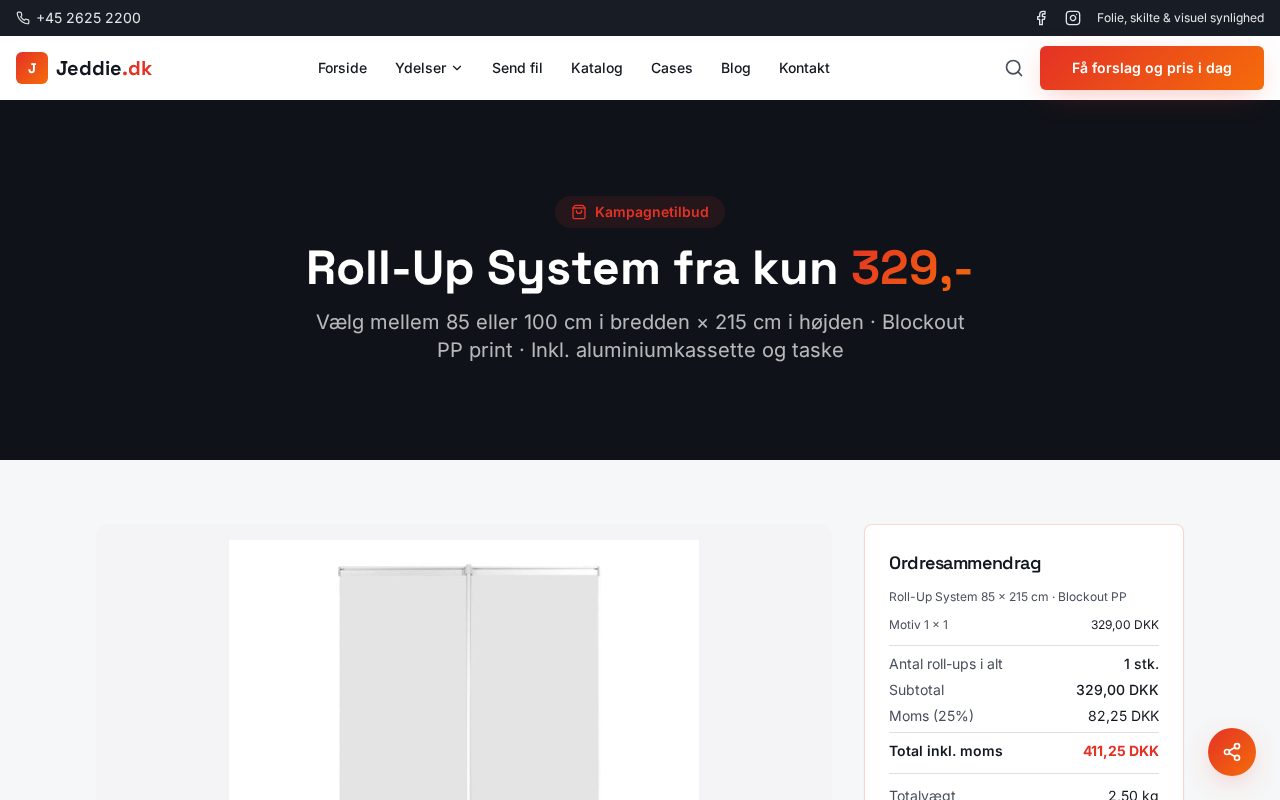Screen dimensions: 1280x800
Task: Open the Ydelser chevron arrow
Action: click(457, 68)
